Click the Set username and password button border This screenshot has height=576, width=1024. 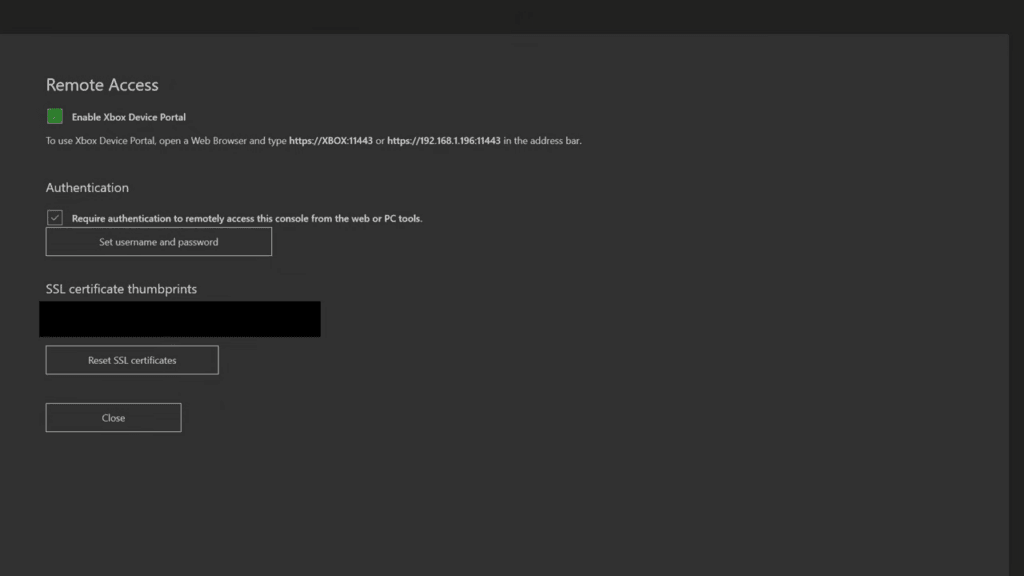coord(158,229)
